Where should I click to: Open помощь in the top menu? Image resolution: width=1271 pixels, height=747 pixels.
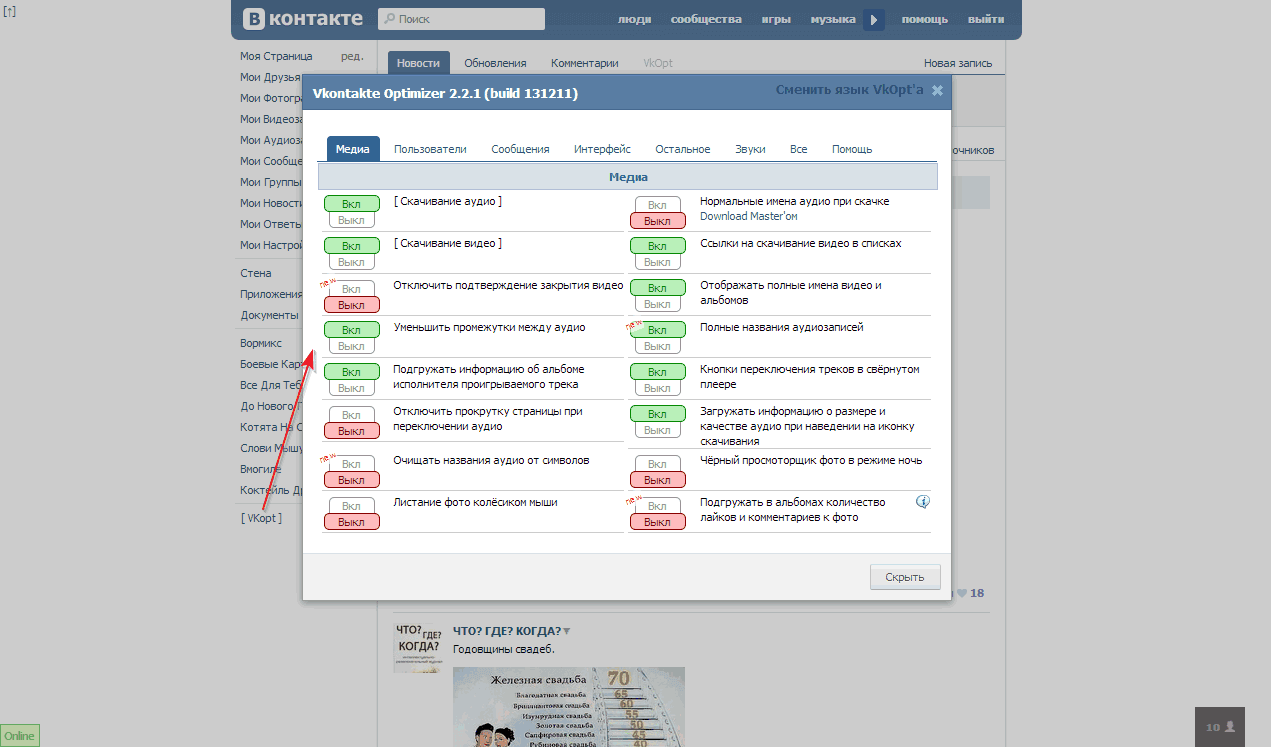pyautogui.click(x=925, y=19)
